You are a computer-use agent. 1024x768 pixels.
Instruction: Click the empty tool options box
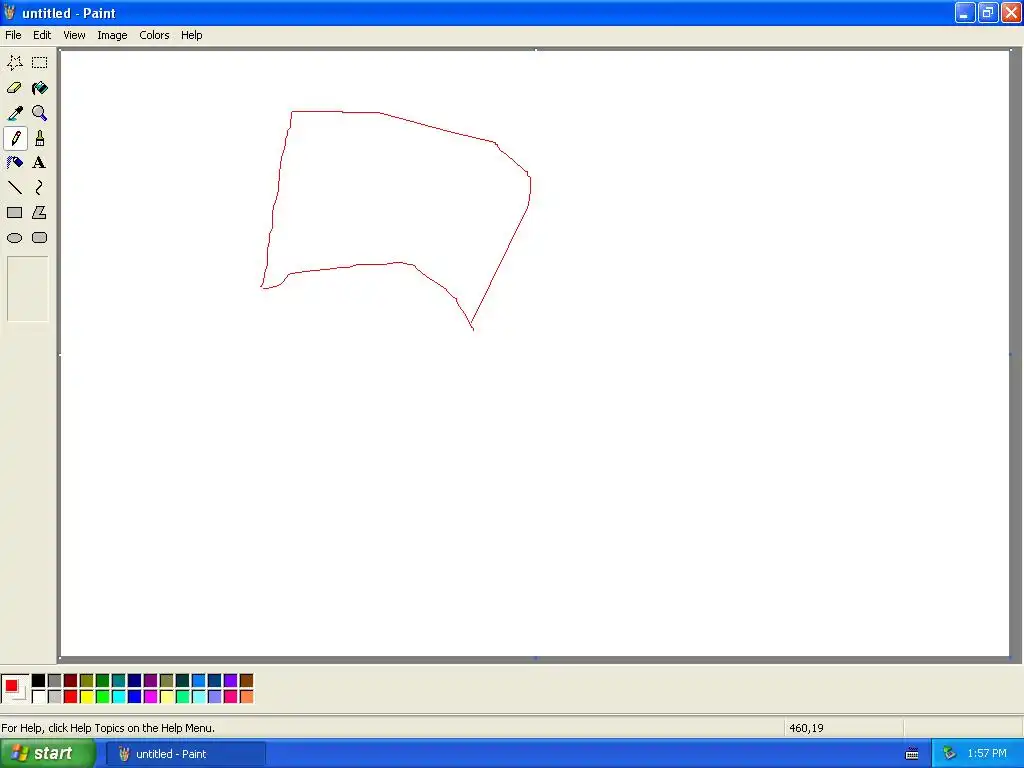pos(27,289)
